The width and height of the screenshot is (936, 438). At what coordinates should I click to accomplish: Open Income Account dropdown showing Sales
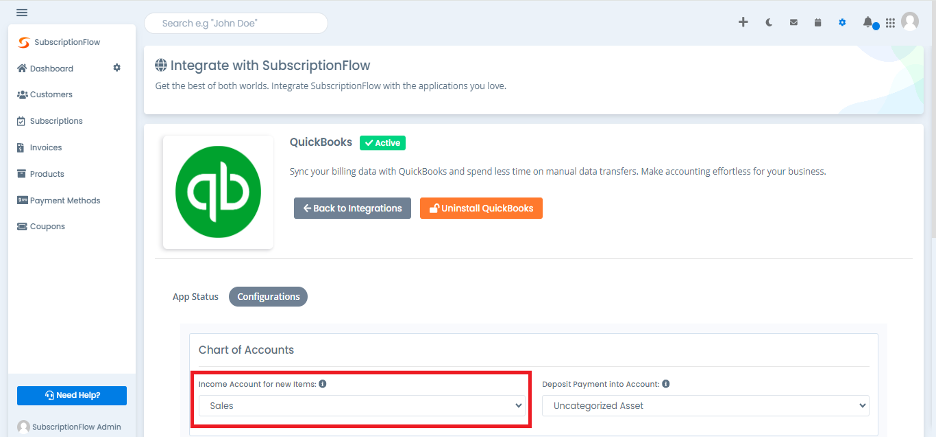coord(362,406)
